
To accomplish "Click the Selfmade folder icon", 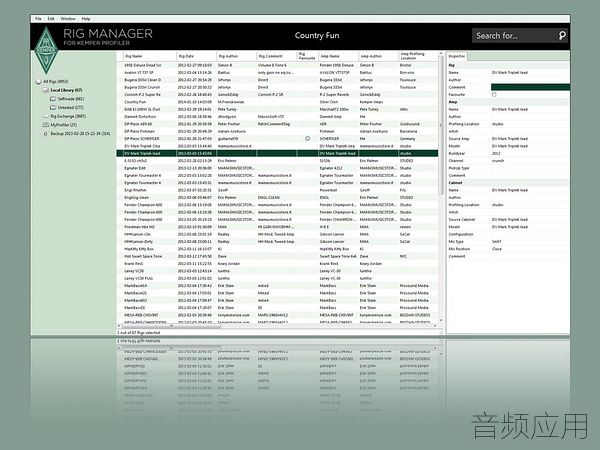I will coord(53,99).
